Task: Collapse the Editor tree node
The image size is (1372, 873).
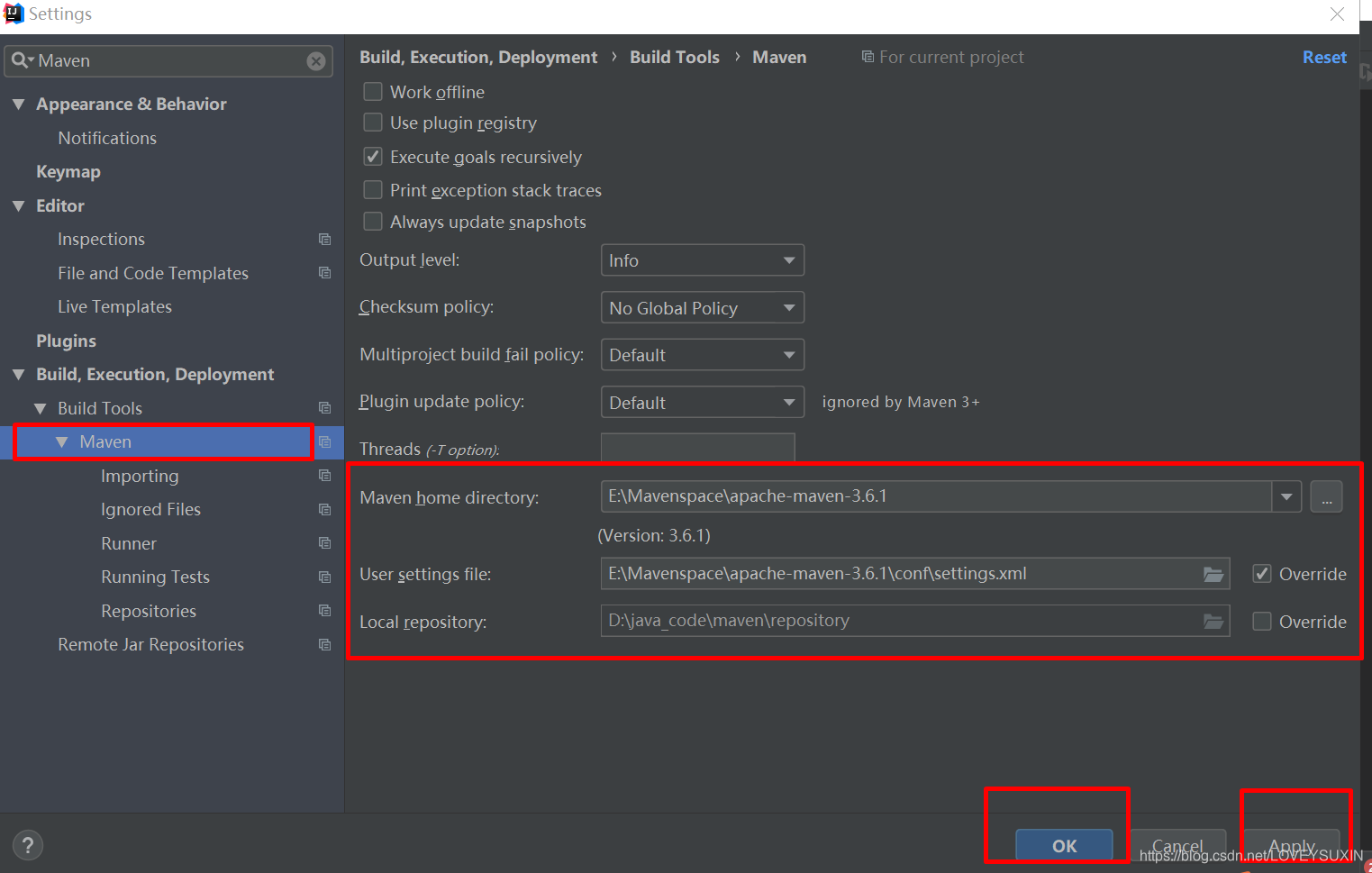Action: point(18,206)
